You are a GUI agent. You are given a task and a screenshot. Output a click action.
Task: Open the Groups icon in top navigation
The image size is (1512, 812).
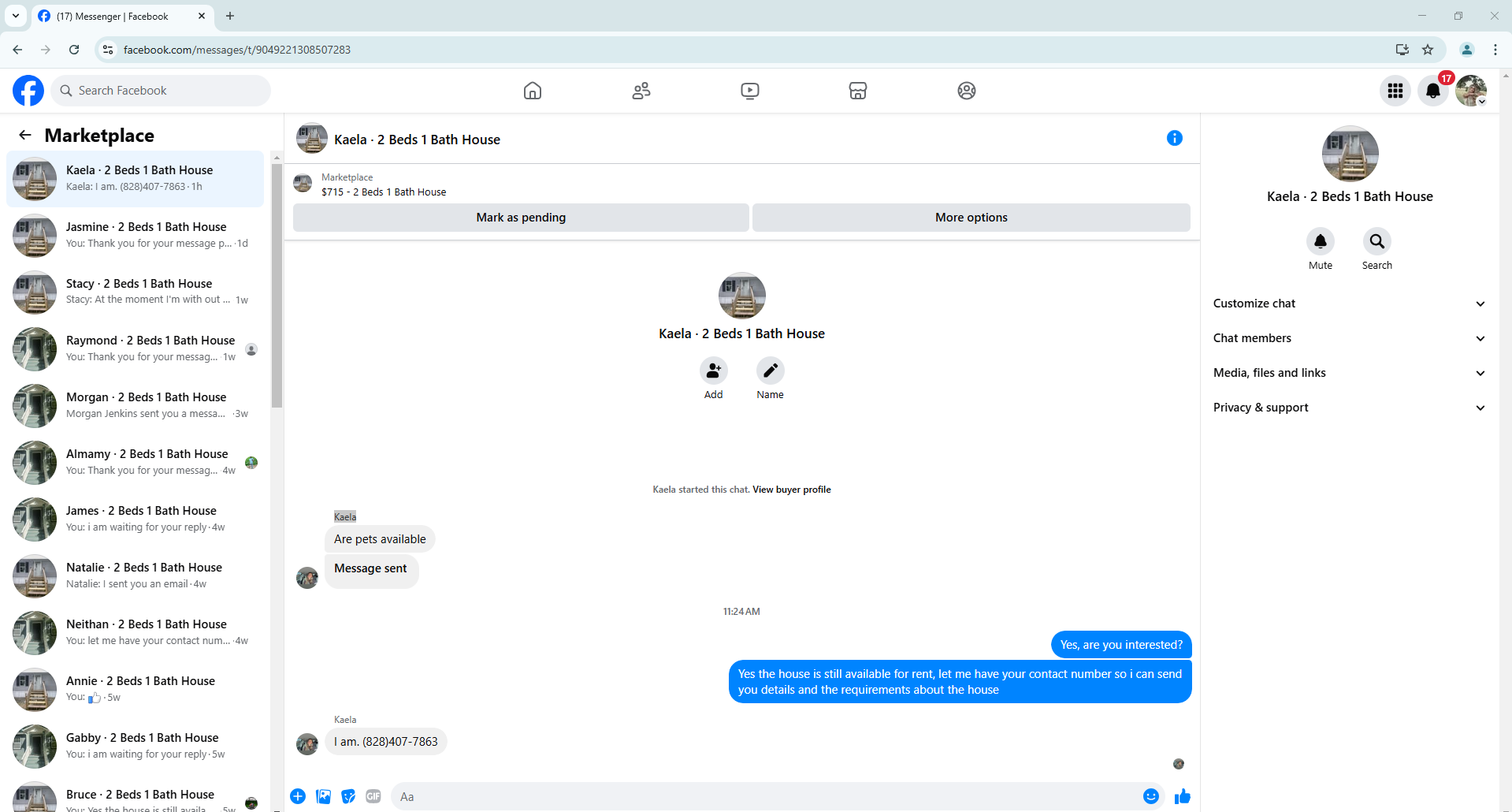[x=967, y=91]
